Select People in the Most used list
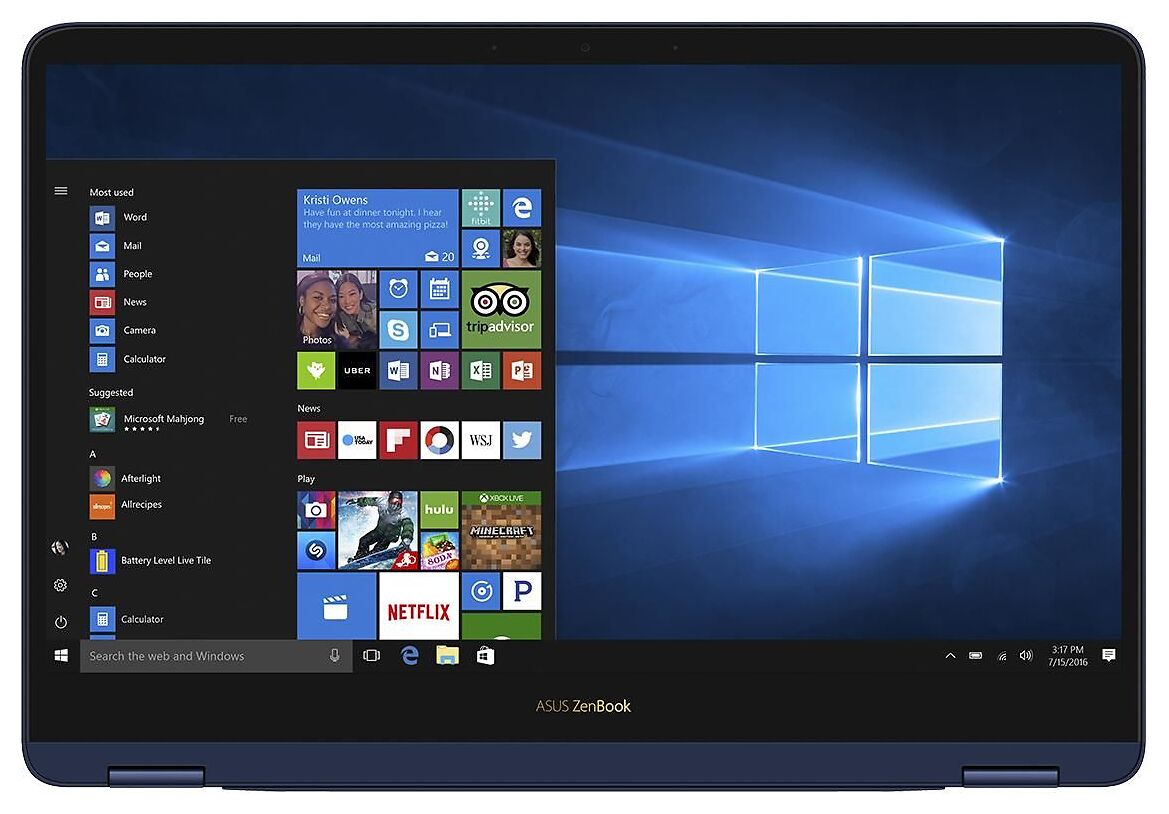1169x814 pixels. [137, 274]
